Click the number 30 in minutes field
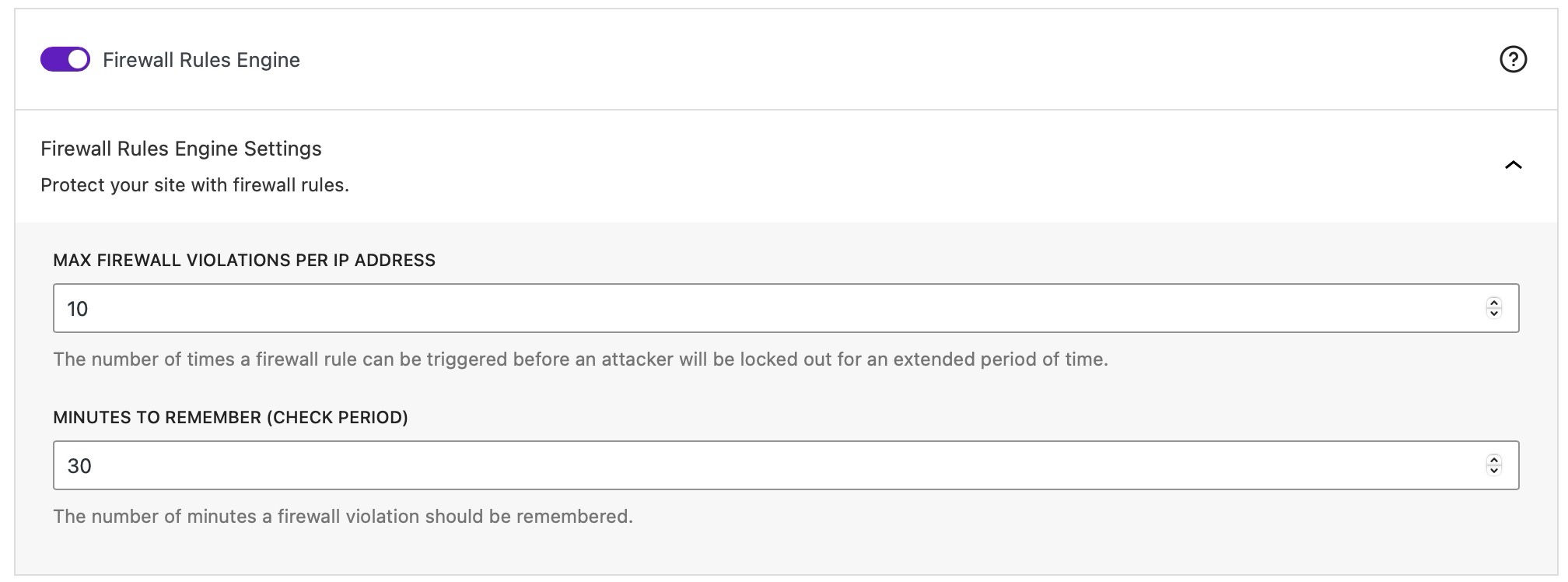Viewport: 1568px width, 582px height. [x=79, y=466]
